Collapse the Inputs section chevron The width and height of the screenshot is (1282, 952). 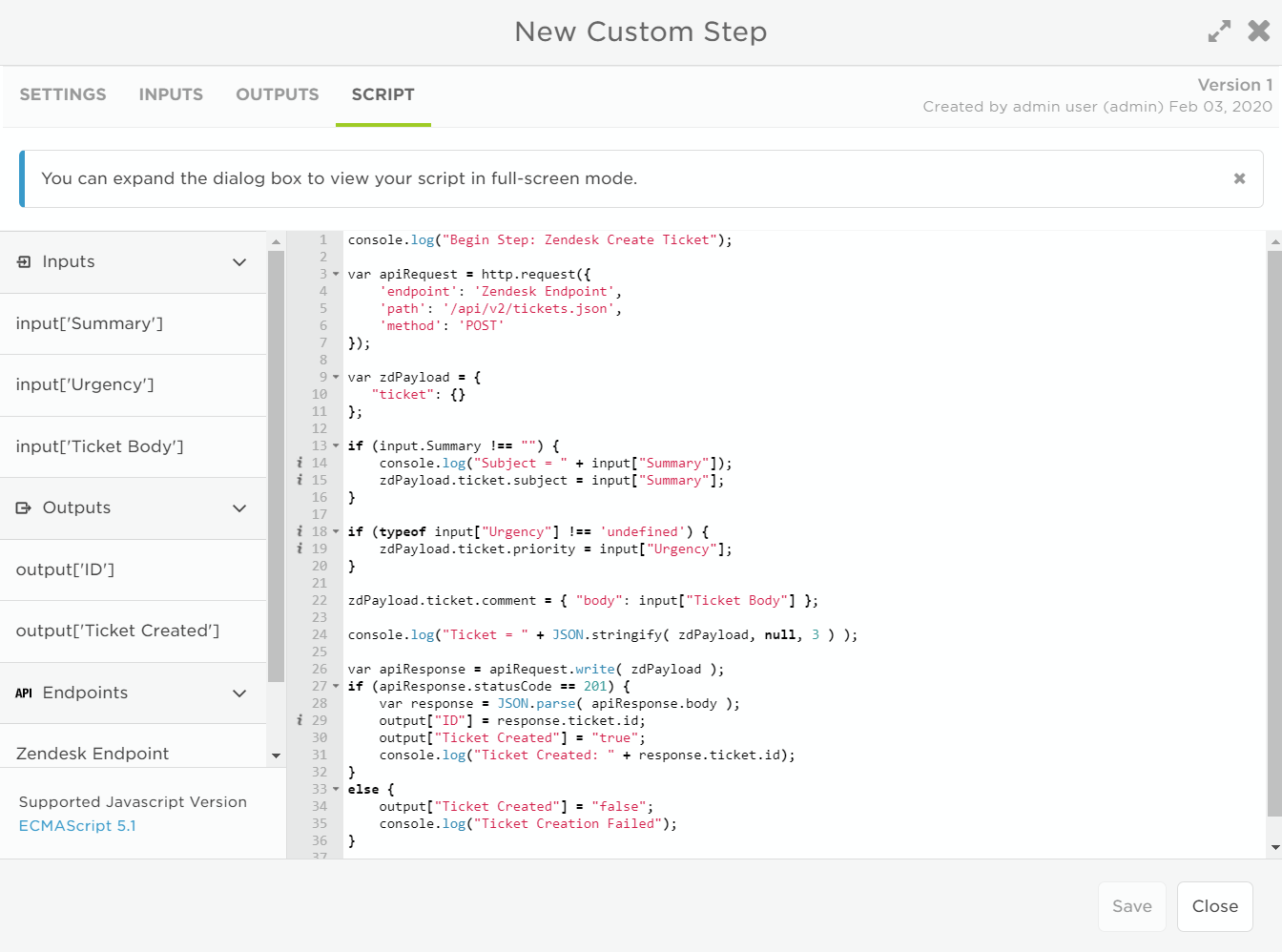pyautogui.click(x=239, y=262)
